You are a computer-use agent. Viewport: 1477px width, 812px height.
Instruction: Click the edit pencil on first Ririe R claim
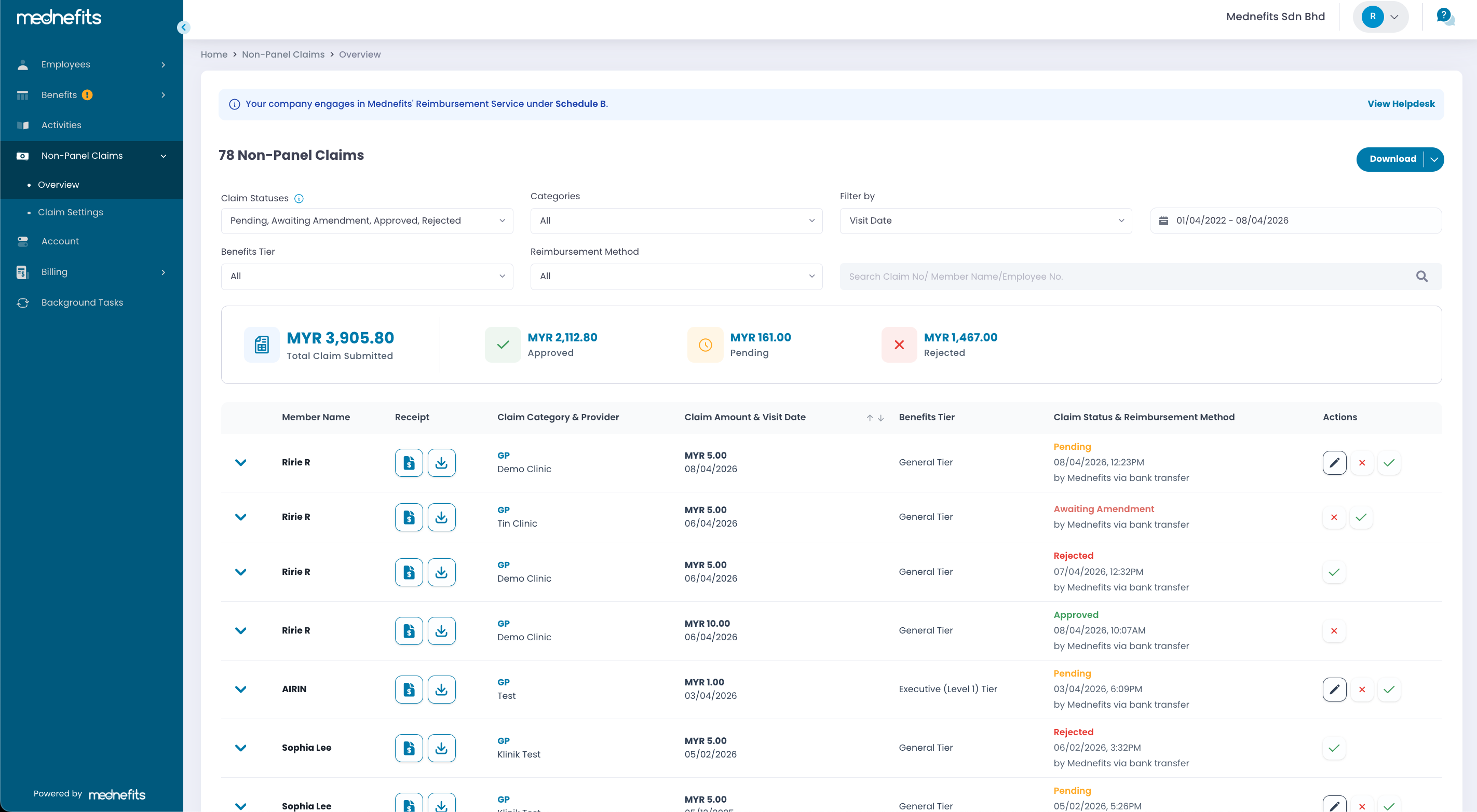click(1334, 462)
